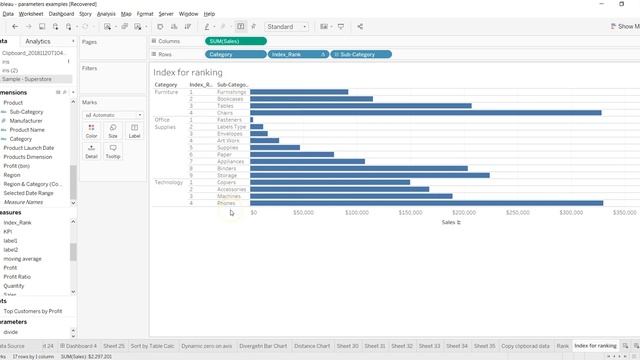Open the Dimensions pane dropdown arrow
Screen dimensions: 640x360
point(73,93)
